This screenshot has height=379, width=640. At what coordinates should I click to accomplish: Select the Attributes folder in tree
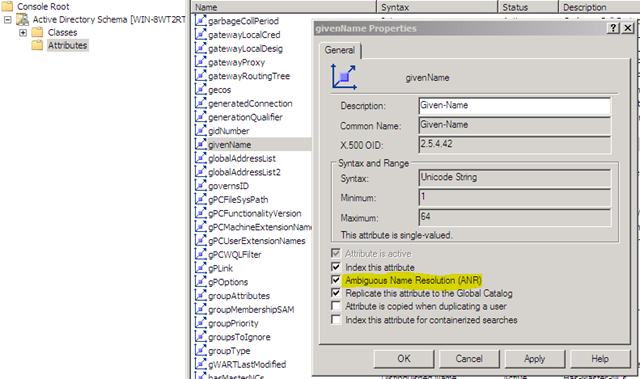click(67, 45)
